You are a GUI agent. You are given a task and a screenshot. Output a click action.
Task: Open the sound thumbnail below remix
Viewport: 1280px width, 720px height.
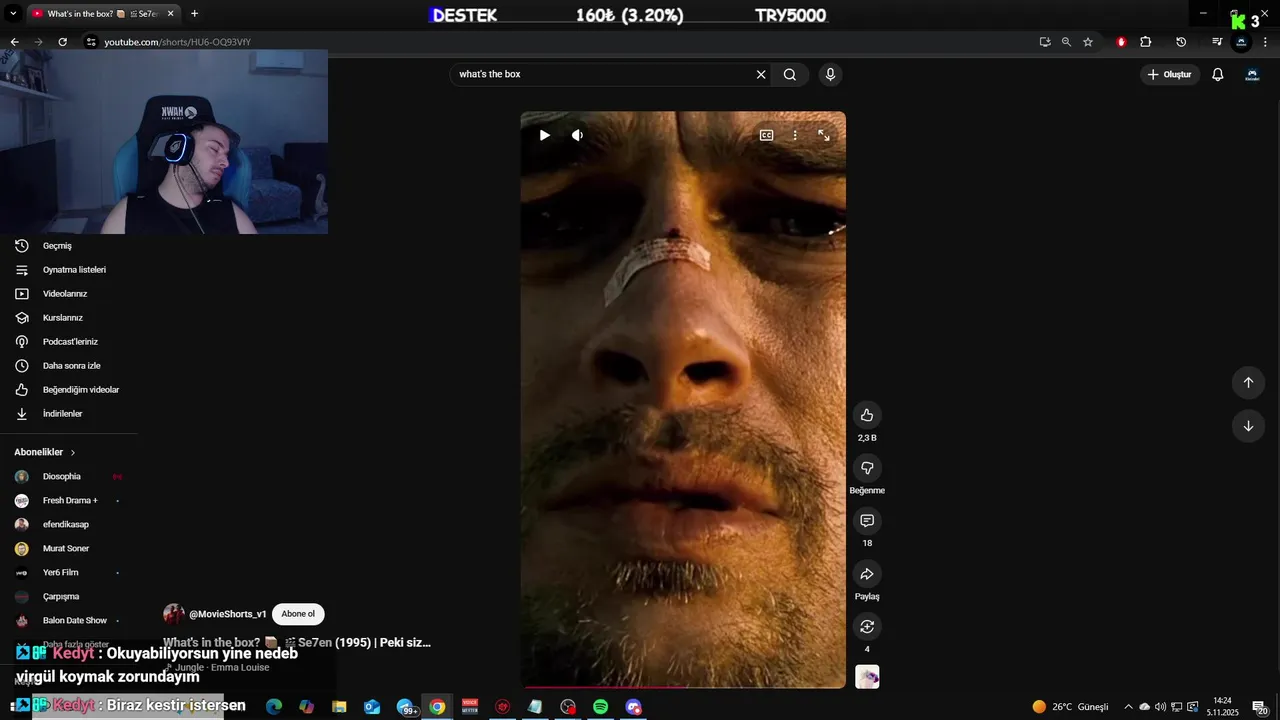(867, 677)
